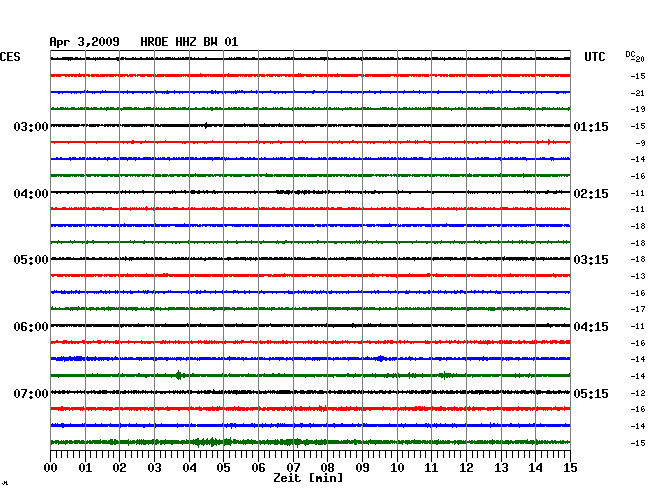Select minute tick label "06" on time axis
Screen dimensions: 650x494
click(258, 468)
